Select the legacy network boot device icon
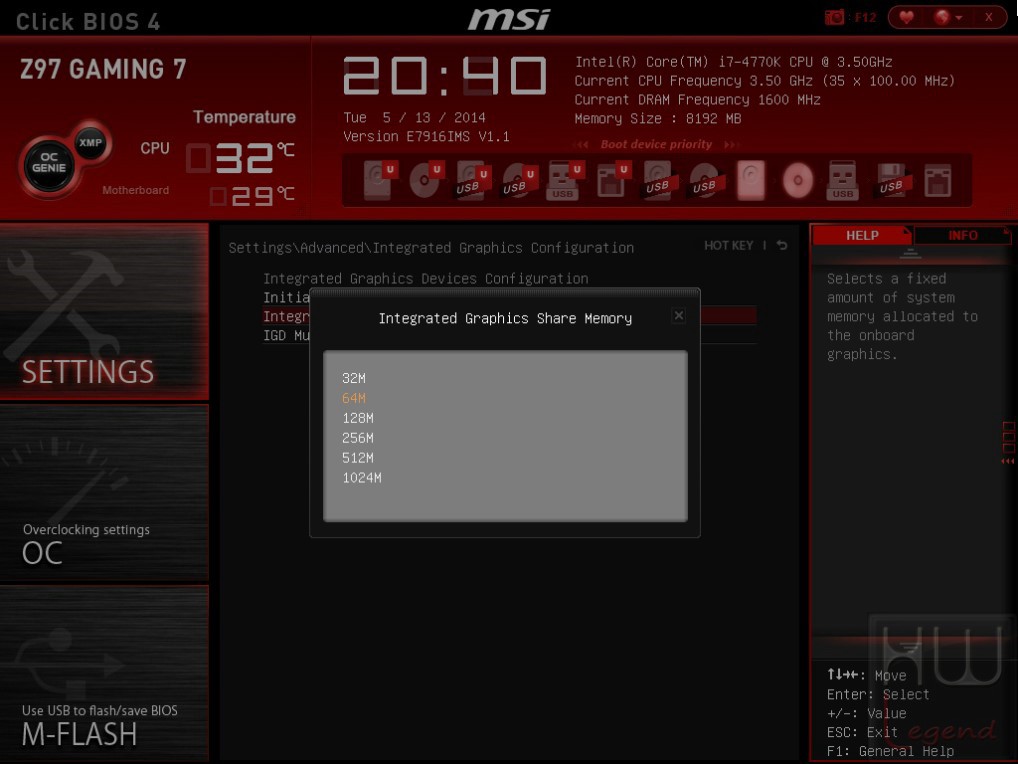The width and height of the screenshot is (1018, 764). click(937, 180)
